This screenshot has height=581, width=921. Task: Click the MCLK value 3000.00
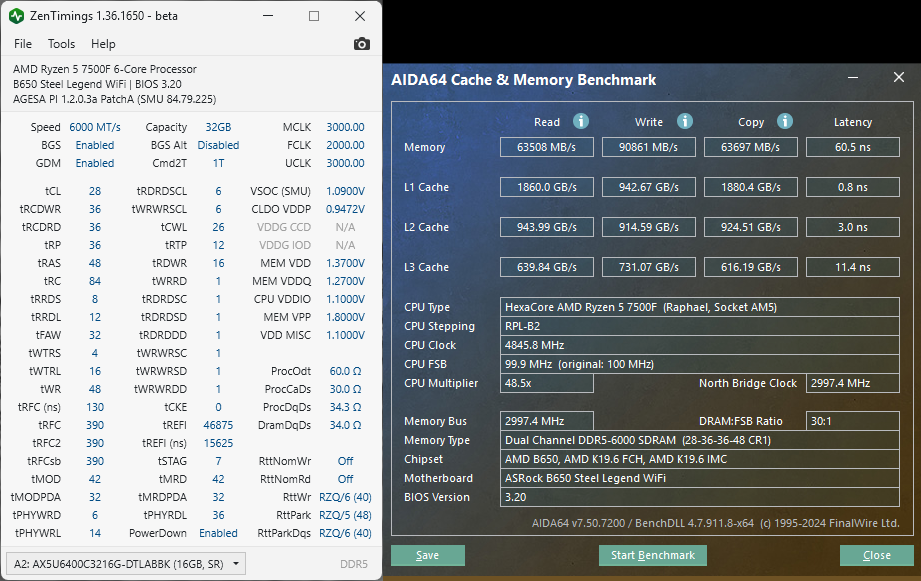(x=345, y=127)
